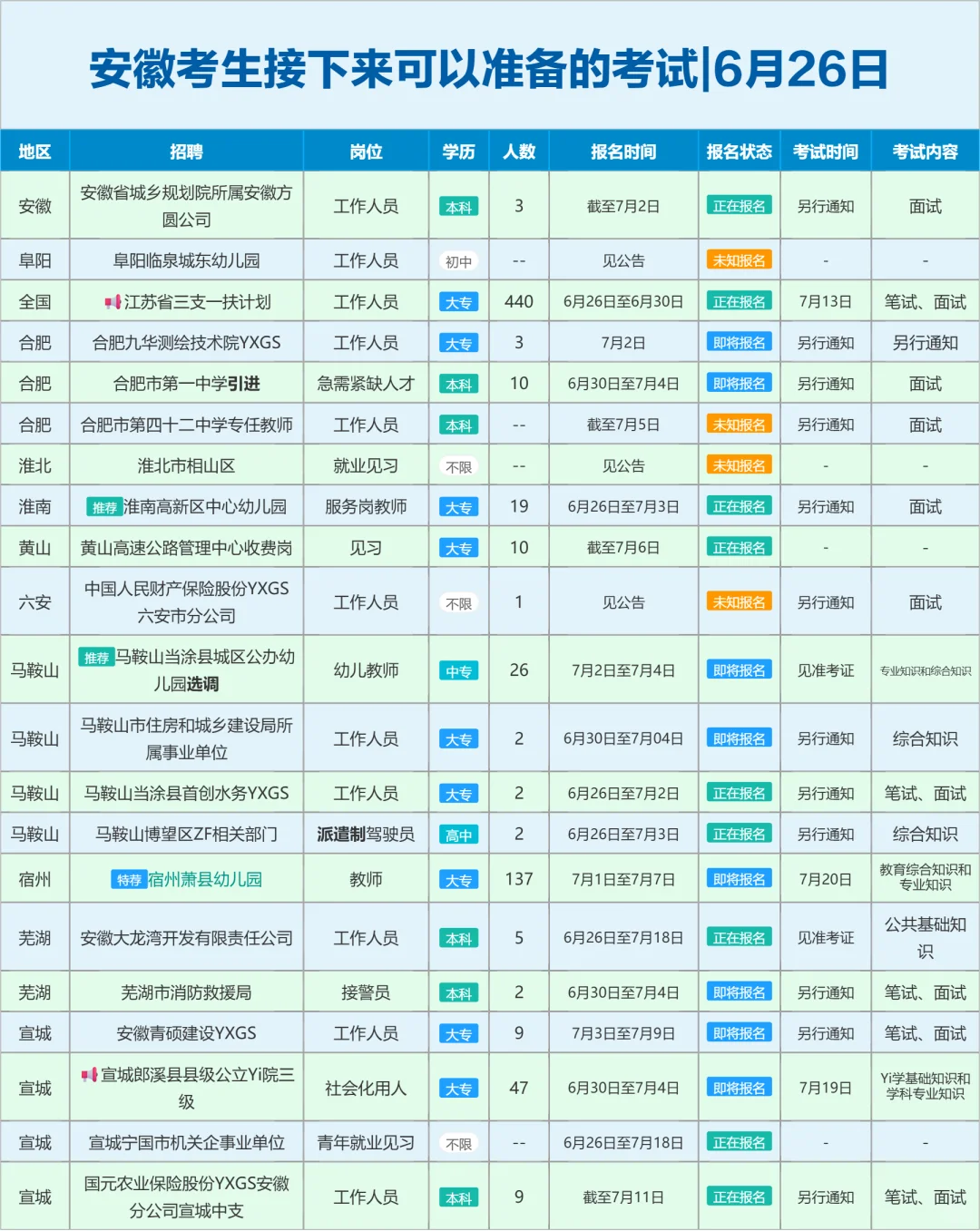
Task: Open the green 宿州萧县幼儿园 link
Action: pyautogui.click(x=205, y=880)
